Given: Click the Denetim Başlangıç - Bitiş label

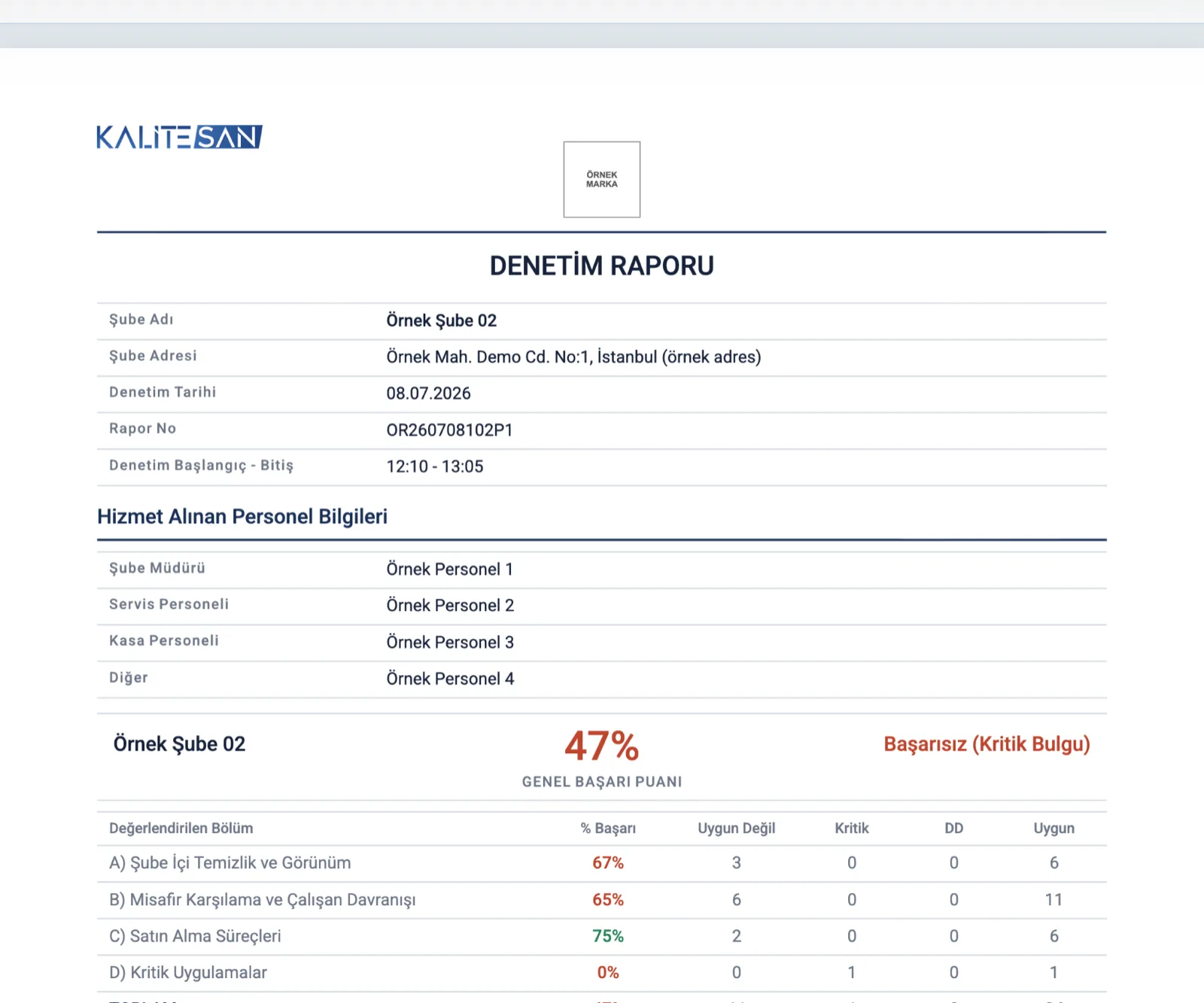Looking at the screenshot, I should (x=201, y=465).
